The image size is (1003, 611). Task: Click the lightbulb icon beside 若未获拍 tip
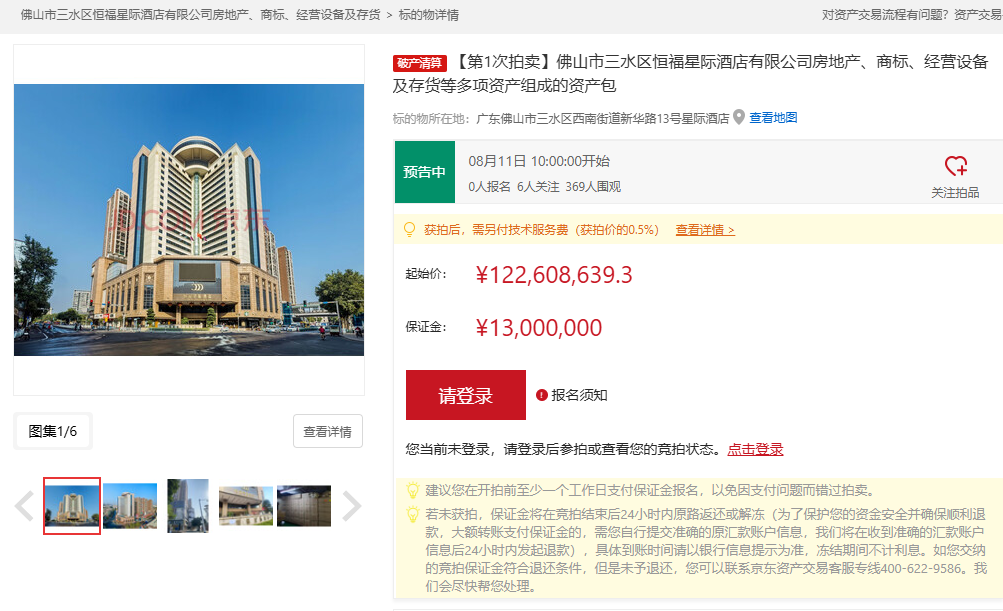coord(413,514)
